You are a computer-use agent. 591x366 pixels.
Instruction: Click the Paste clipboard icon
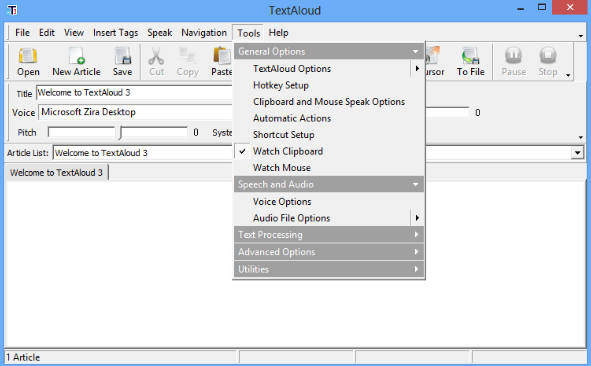click(222, 56)
